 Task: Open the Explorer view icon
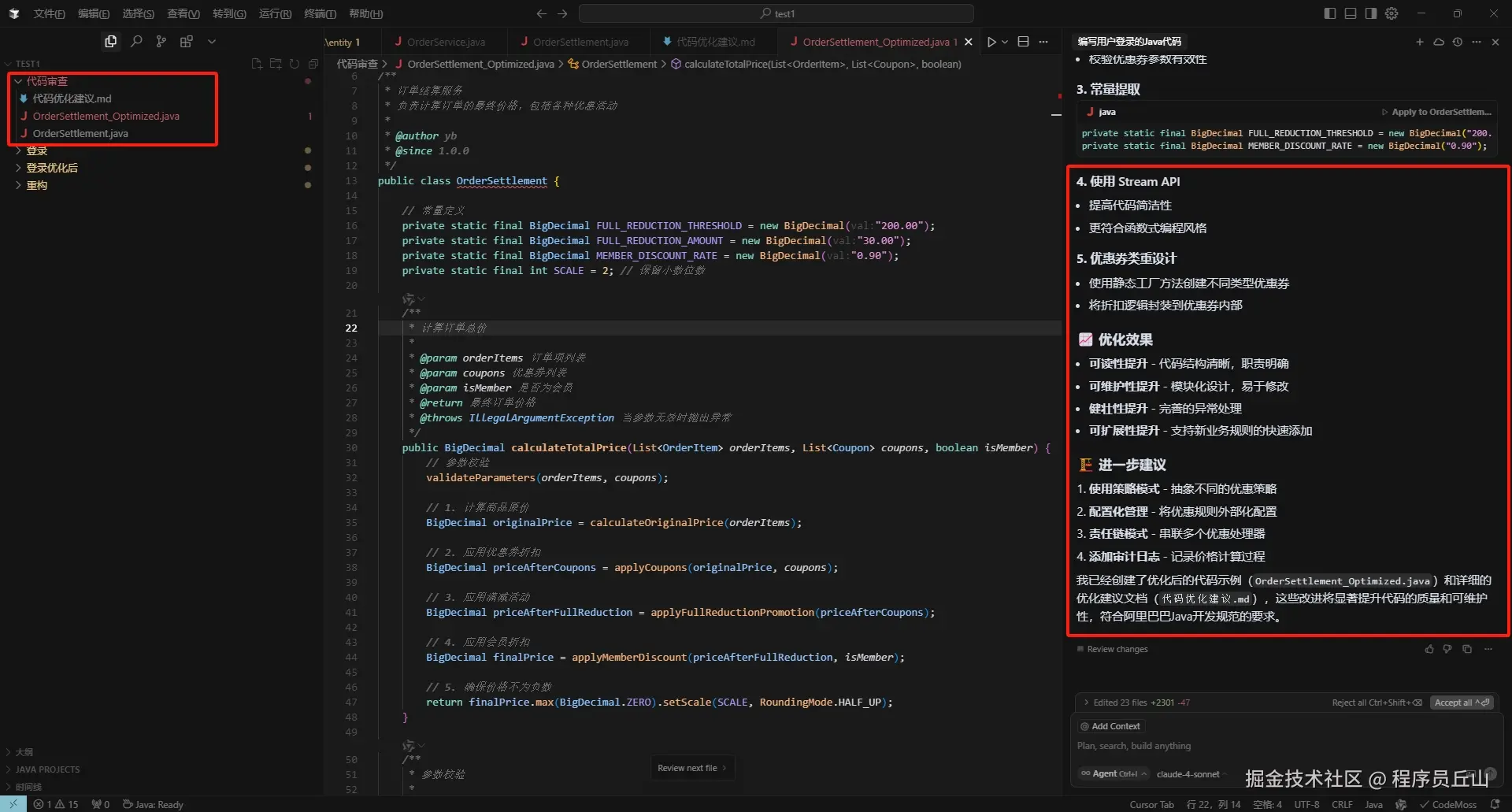111,42
